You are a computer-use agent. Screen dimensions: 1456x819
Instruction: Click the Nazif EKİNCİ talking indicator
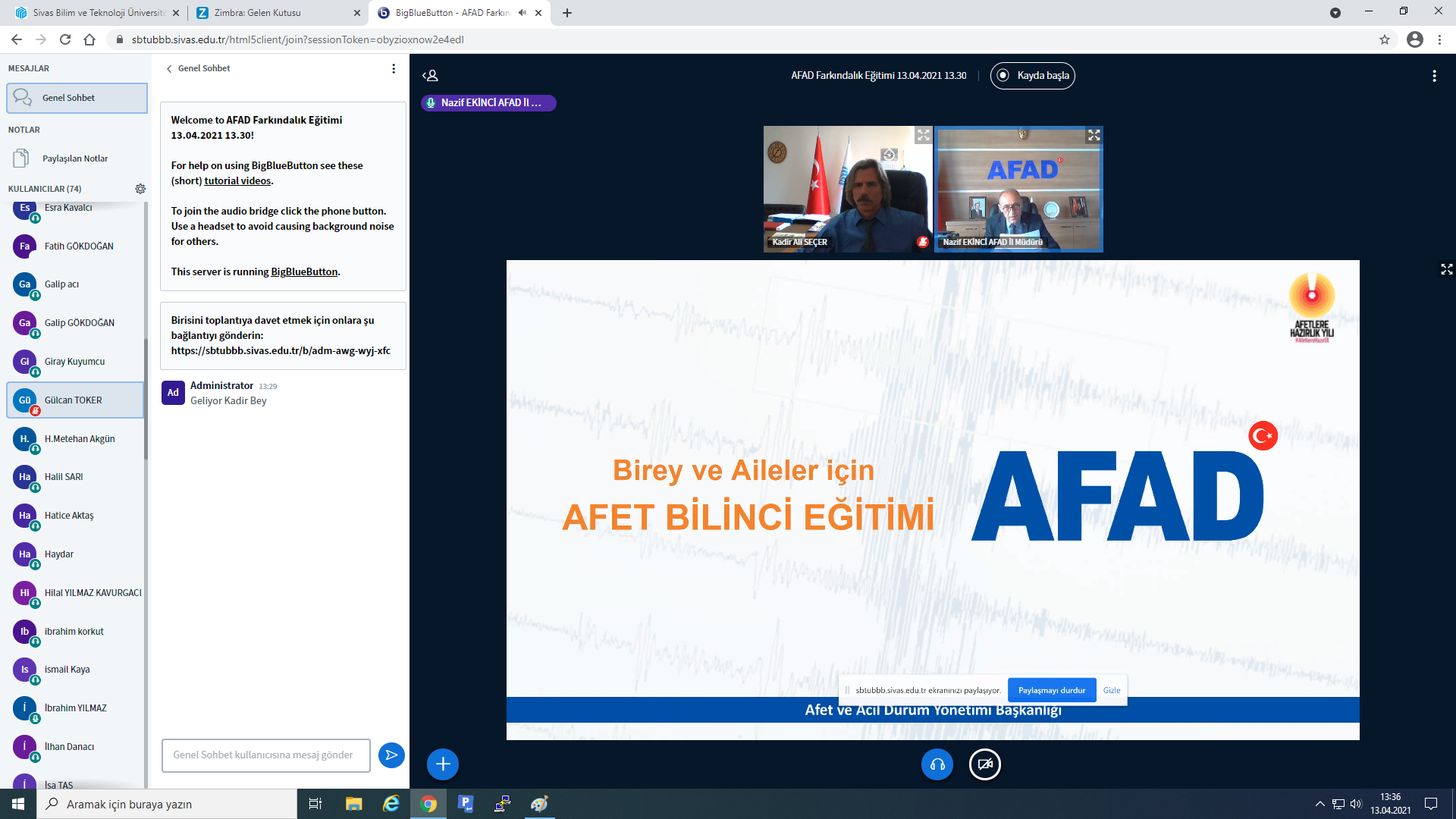pyautogui.click(x=488, y=103)
